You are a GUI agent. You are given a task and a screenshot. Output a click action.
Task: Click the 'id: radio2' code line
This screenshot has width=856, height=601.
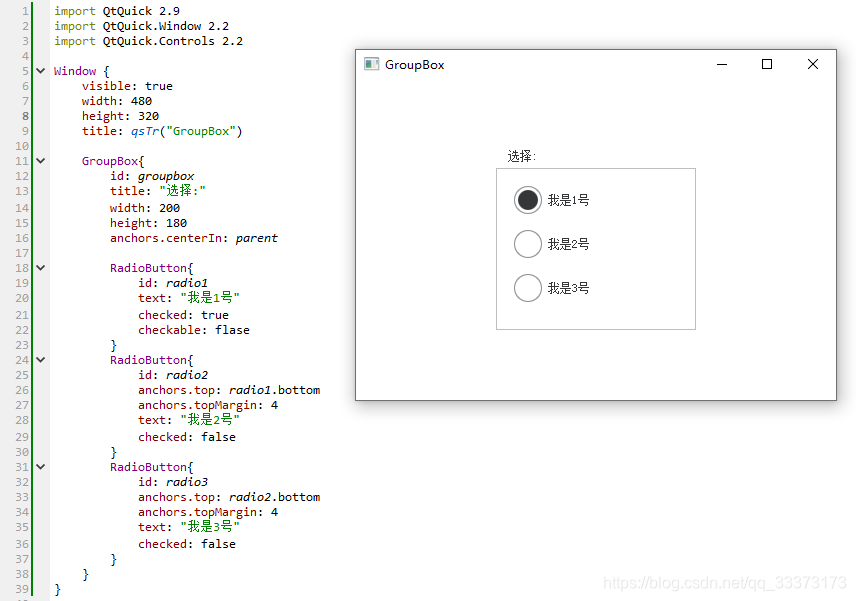coord(173,375)
